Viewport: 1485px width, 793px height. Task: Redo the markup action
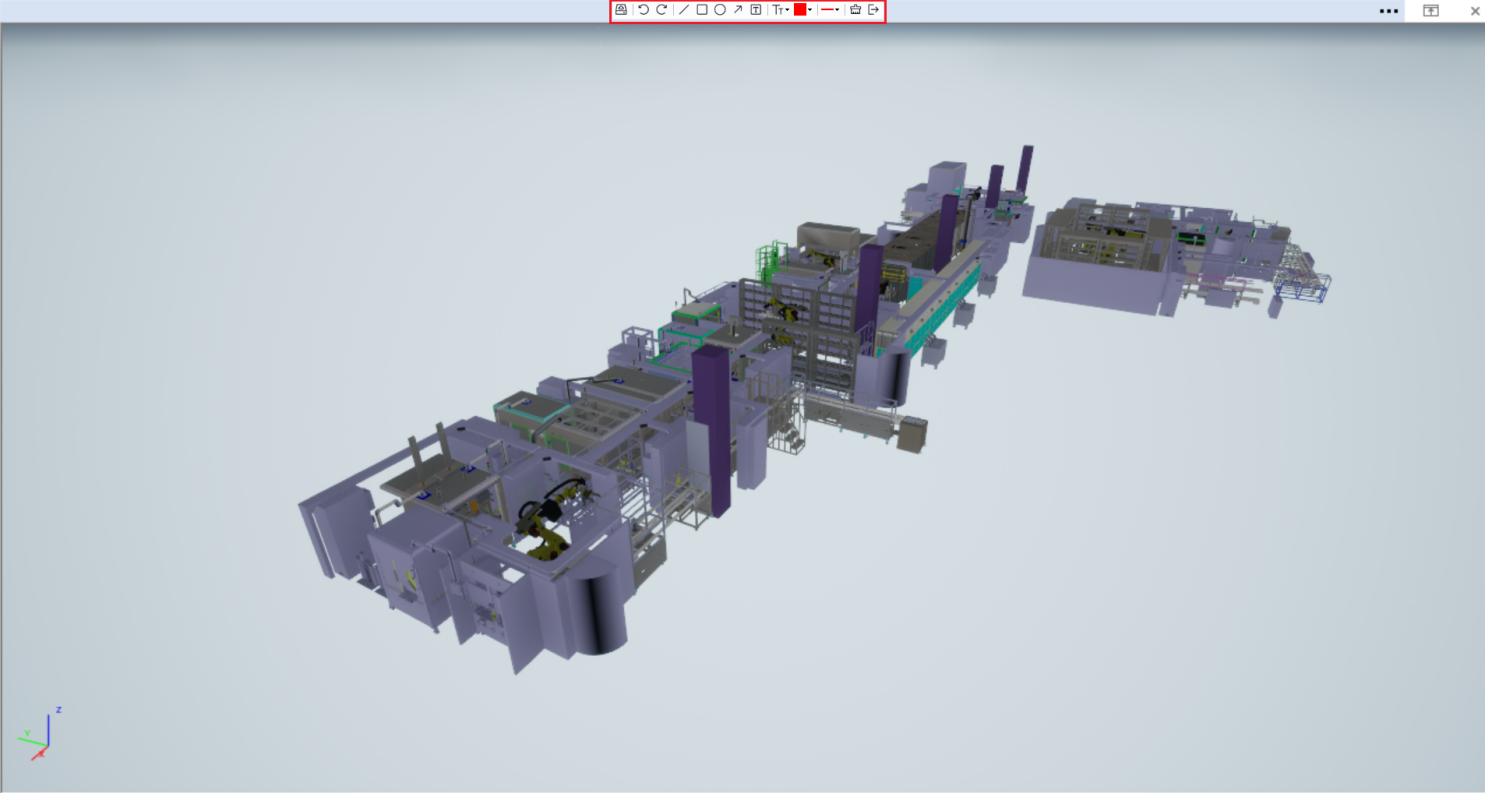coord(661,10)
